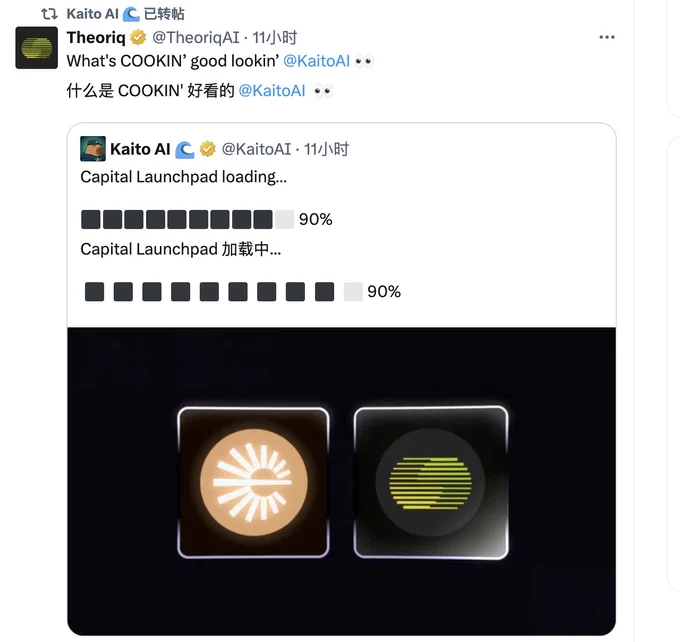Viewport: 680px width, 642px height.
Task: Open the quoted Kaito AI display name
Action: pyautogui.click(x=140, y=149)
